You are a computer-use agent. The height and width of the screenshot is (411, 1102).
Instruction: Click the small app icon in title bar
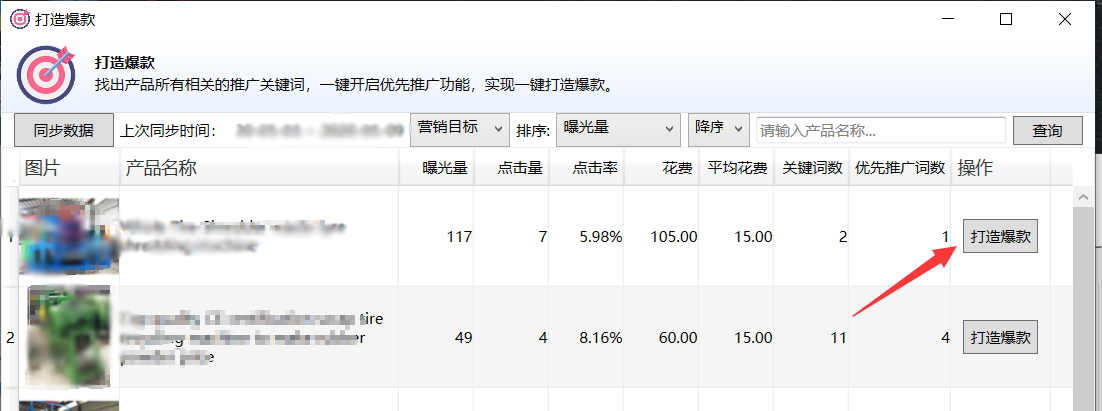[x=19, y=19]
